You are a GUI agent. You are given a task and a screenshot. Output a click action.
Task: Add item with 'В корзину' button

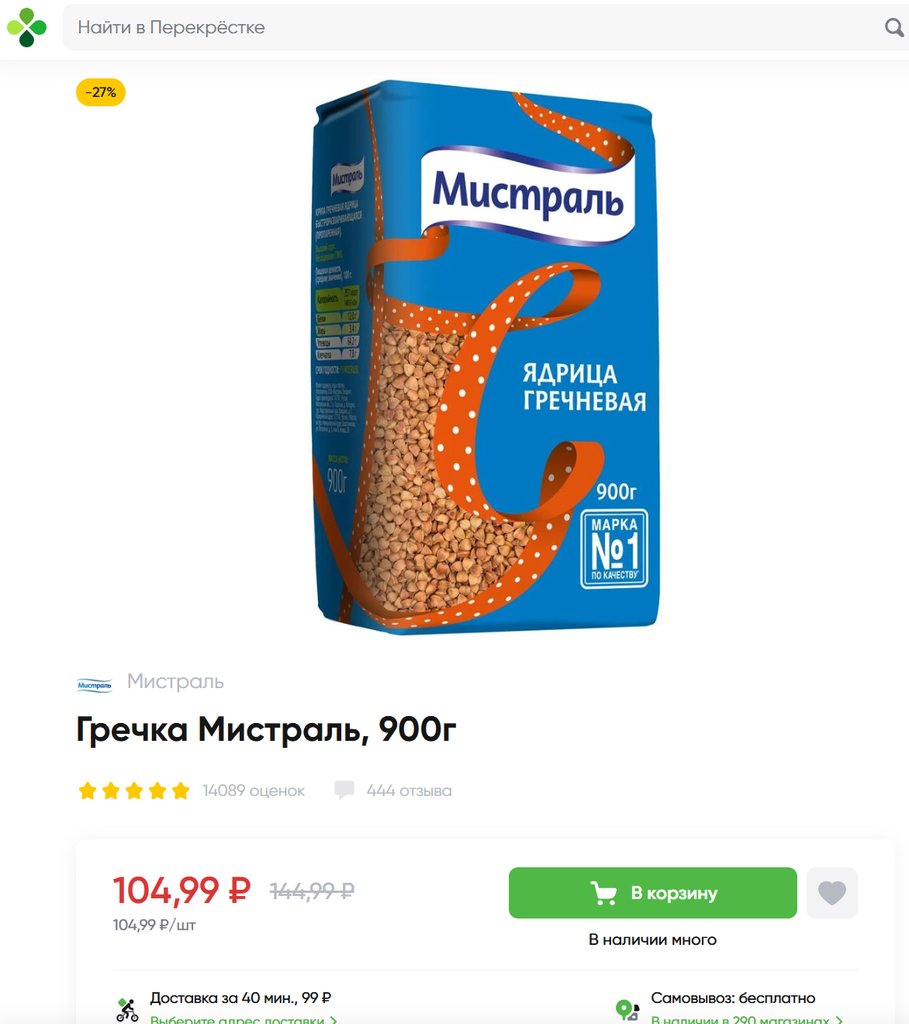[x=652, y=893]
